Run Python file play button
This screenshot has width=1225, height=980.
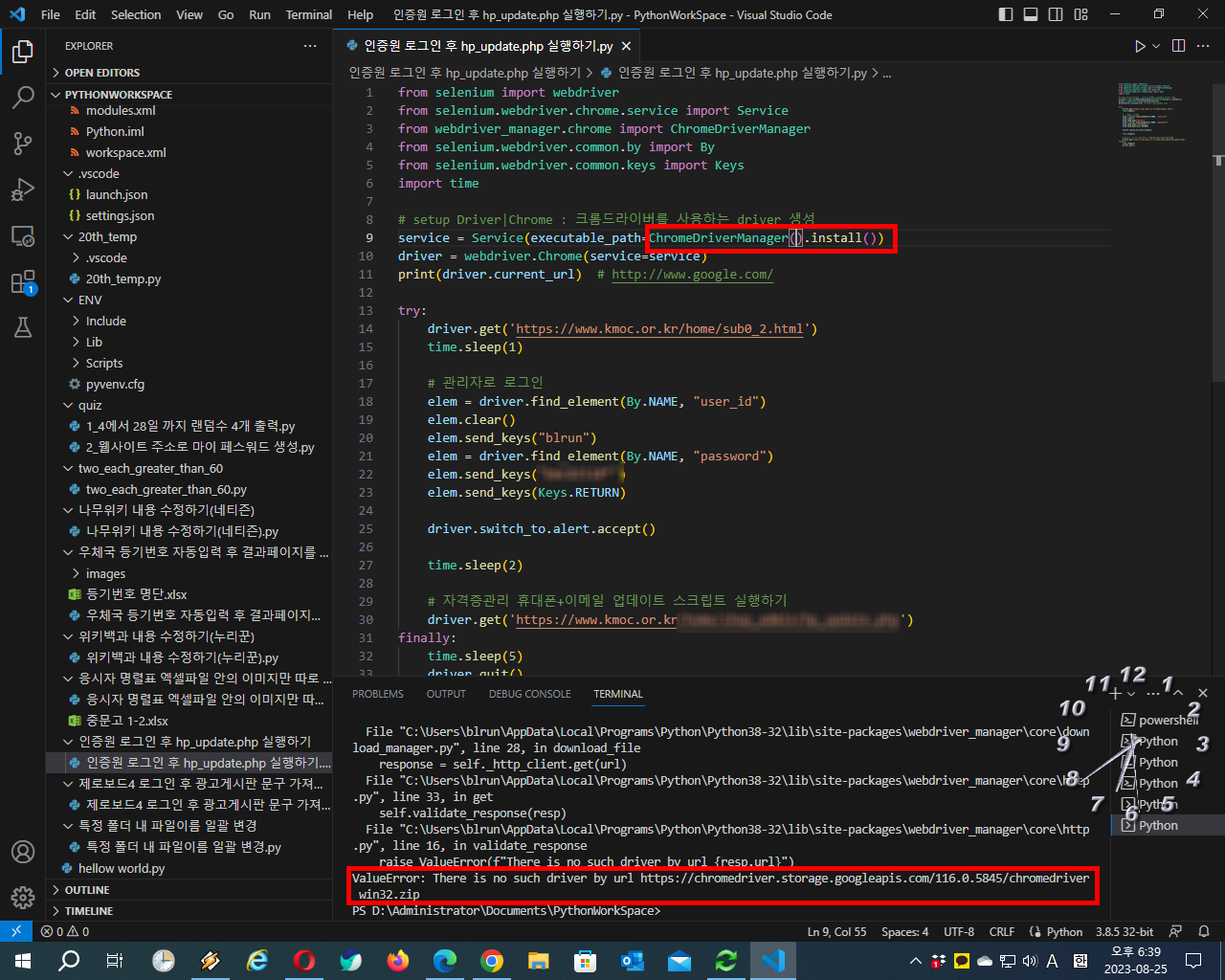[x=1140, y=46]
